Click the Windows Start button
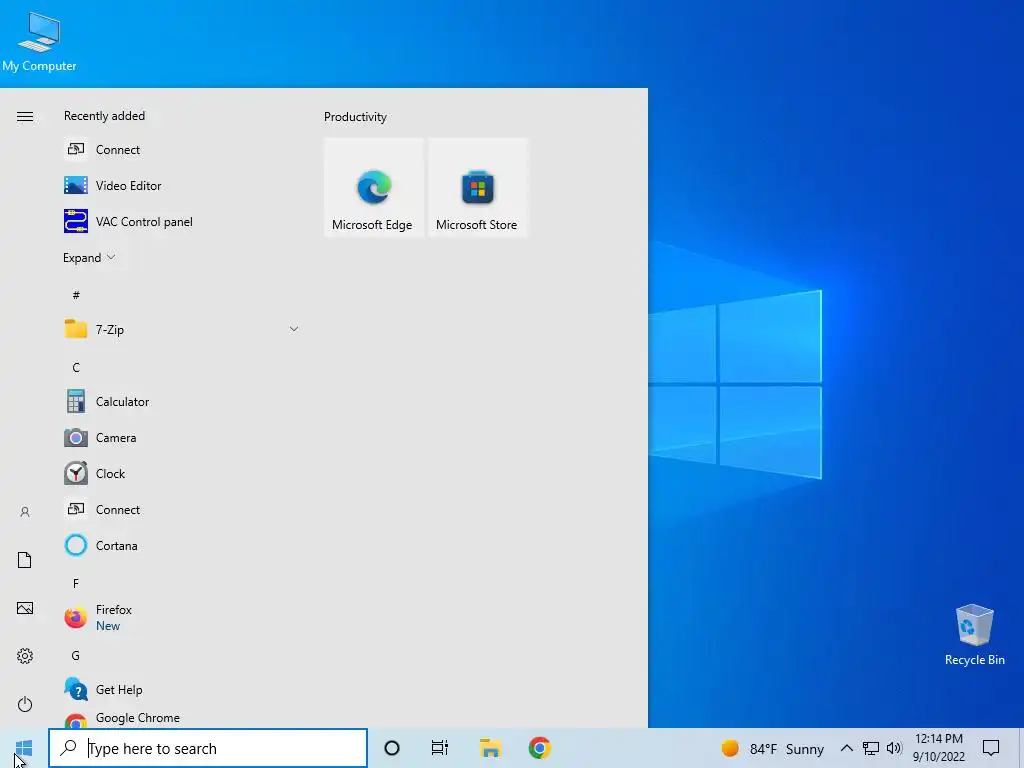1024x768 pixels. 24,748
